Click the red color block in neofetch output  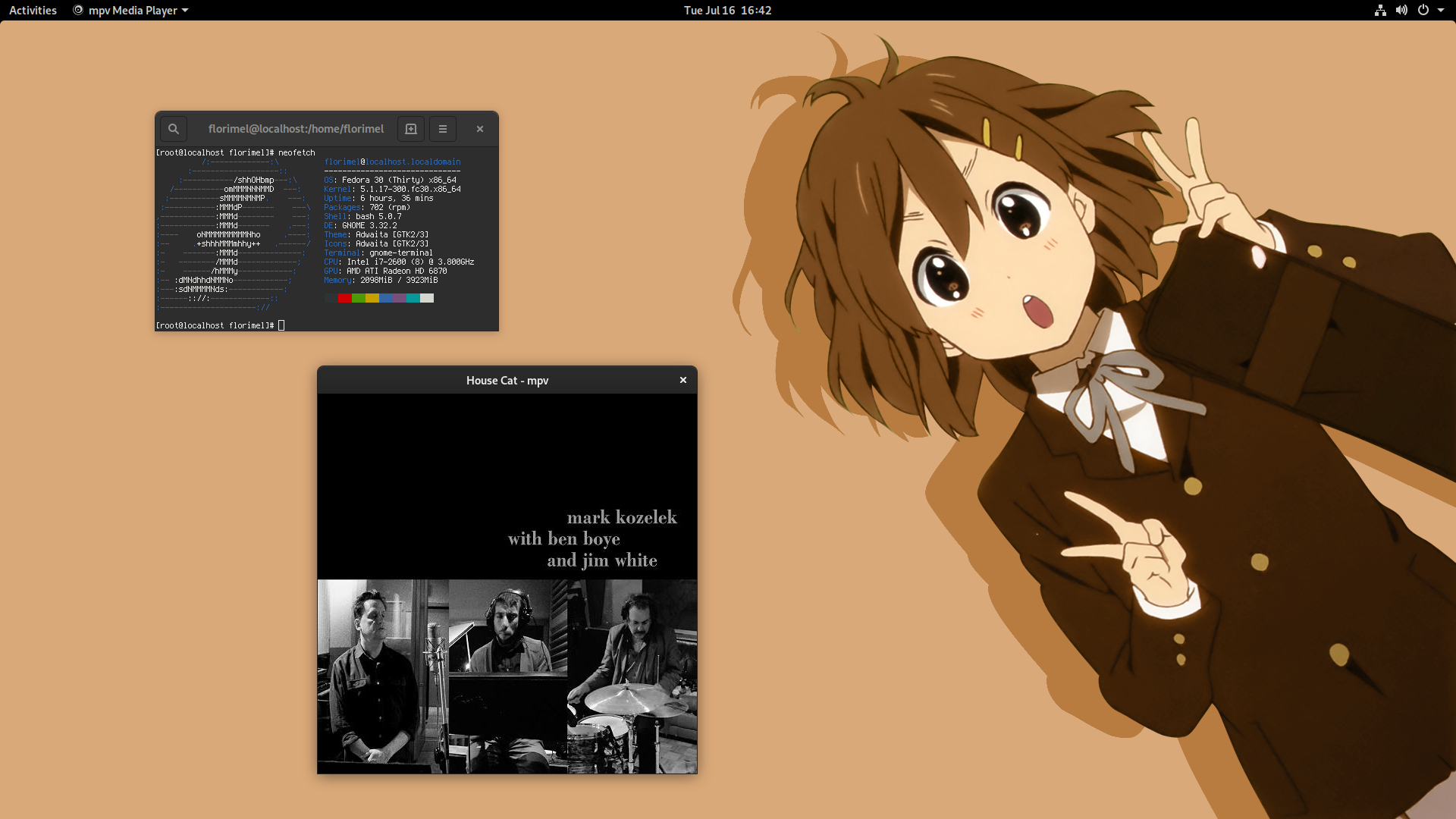tap(344, 298)
